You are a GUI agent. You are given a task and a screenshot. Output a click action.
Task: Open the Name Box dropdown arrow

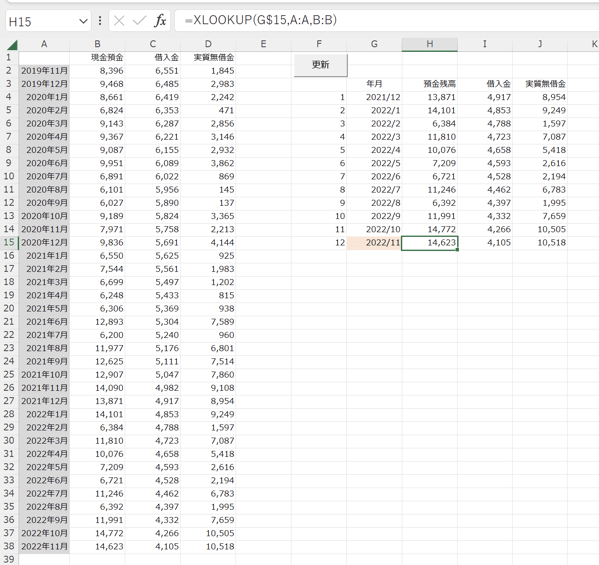pyautogui.click(x=83, y=21)
